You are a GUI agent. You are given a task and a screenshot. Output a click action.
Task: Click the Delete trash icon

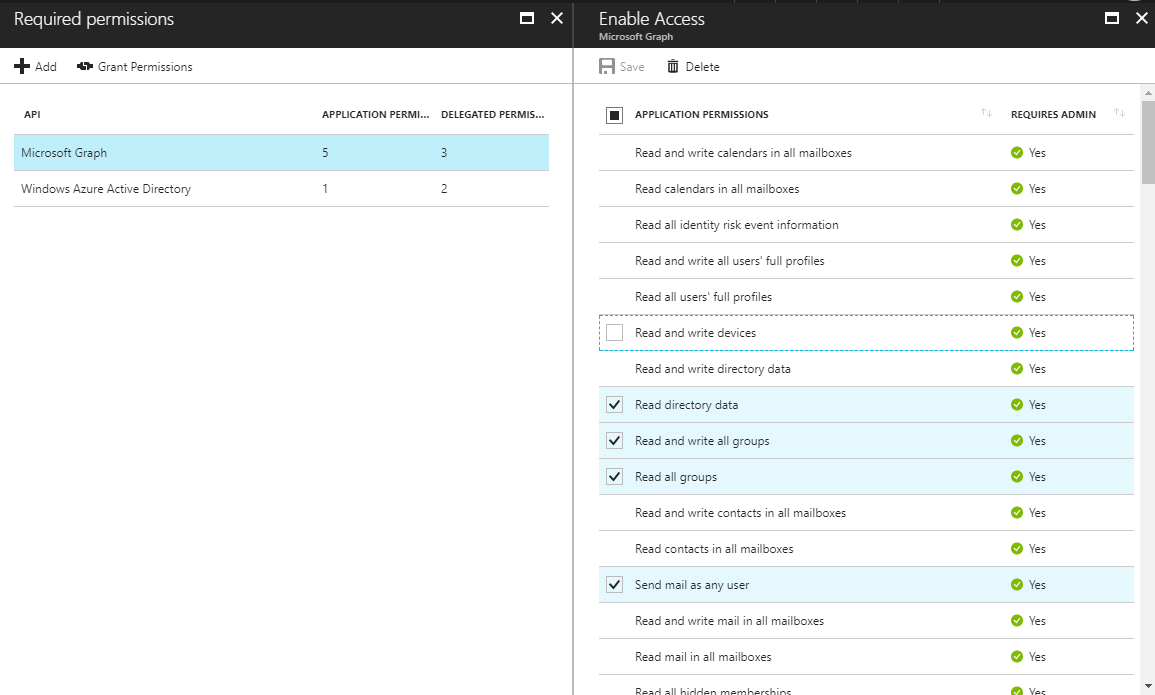tap(673, 67)
